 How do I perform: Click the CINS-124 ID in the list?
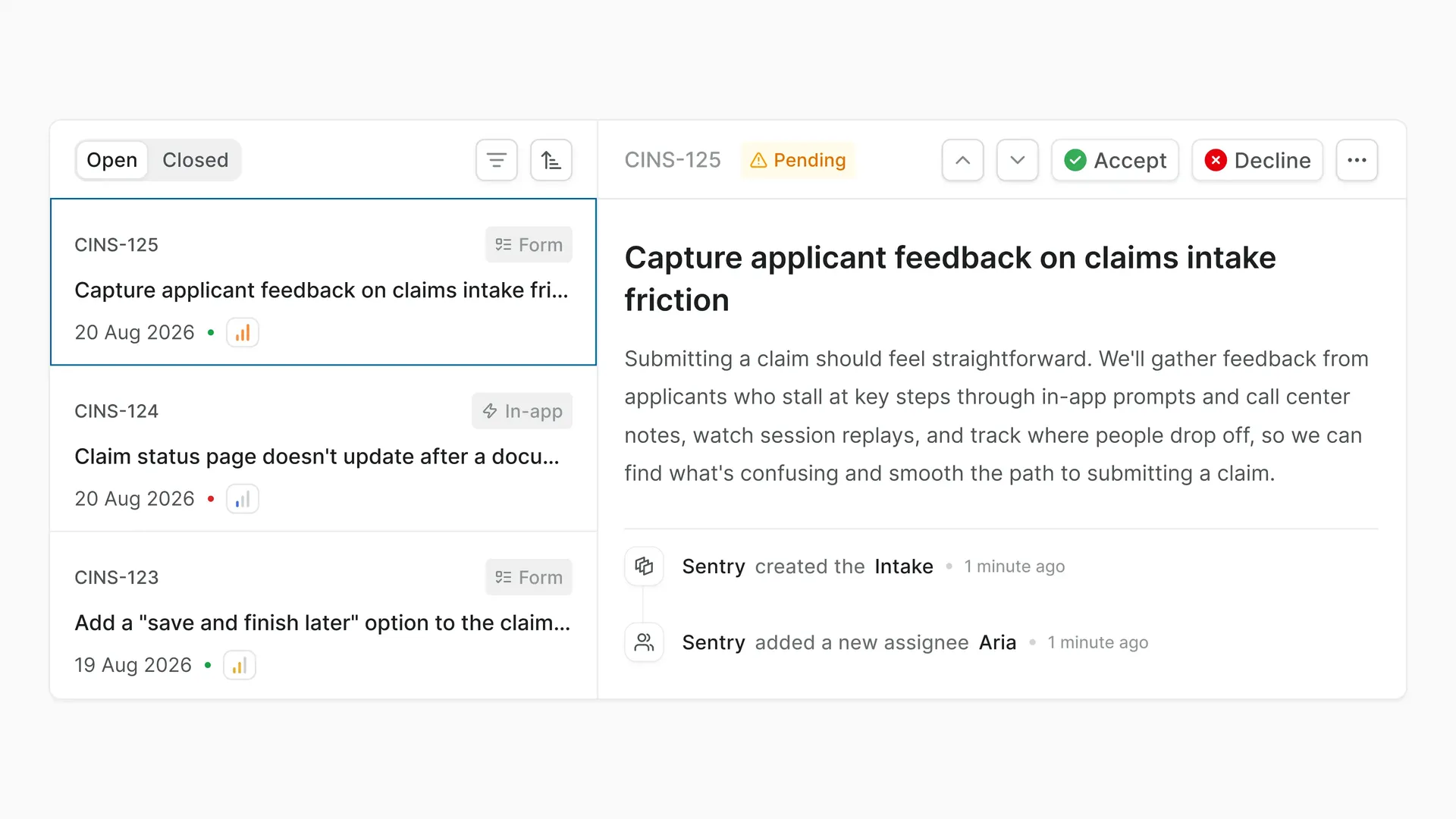[117, 411]
